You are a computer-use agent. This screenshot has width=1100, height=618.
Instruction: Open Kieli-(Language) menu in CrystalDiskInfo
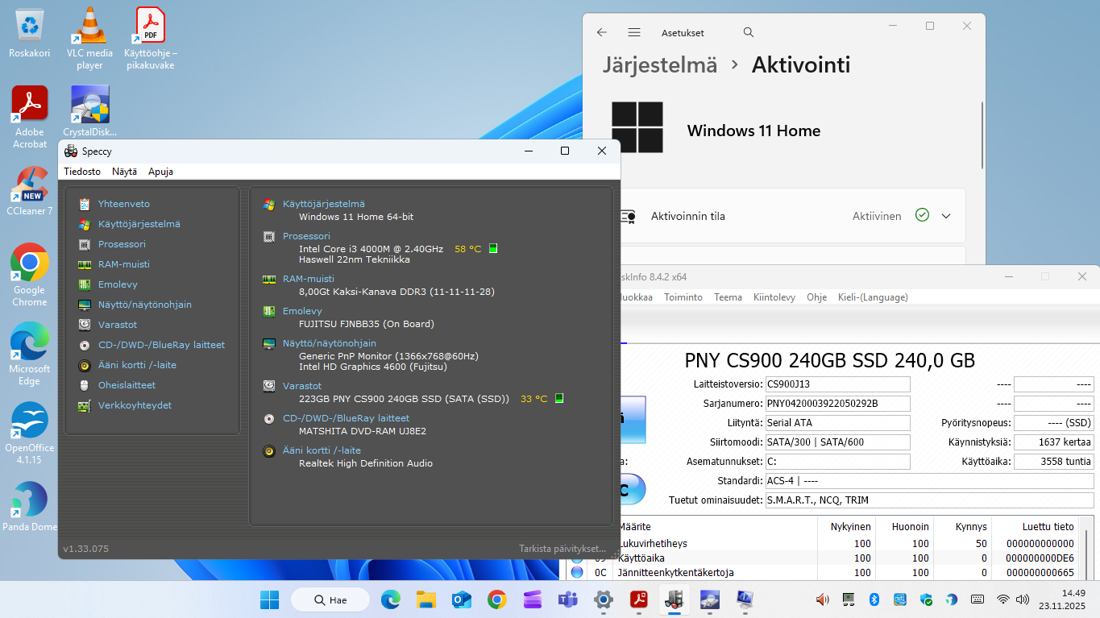tap(872, 297)
